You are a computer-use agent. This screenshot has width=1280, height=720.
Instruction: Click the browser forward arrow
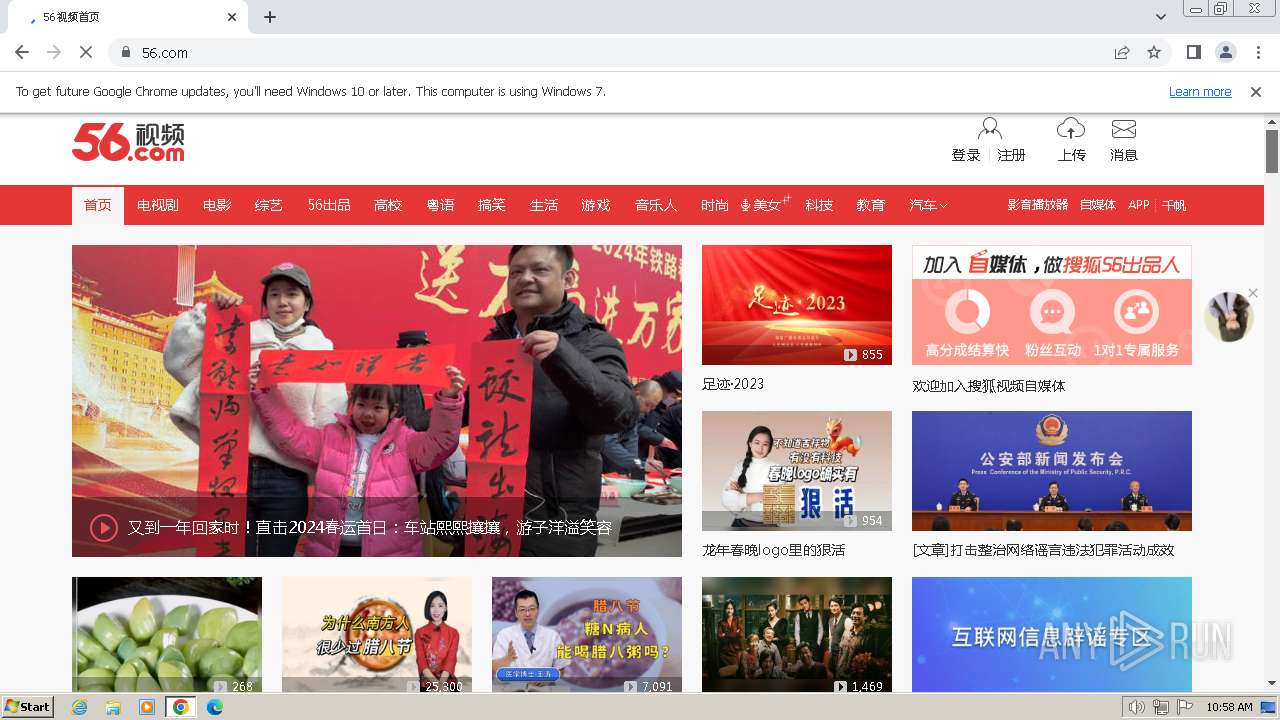click(54, 52)
